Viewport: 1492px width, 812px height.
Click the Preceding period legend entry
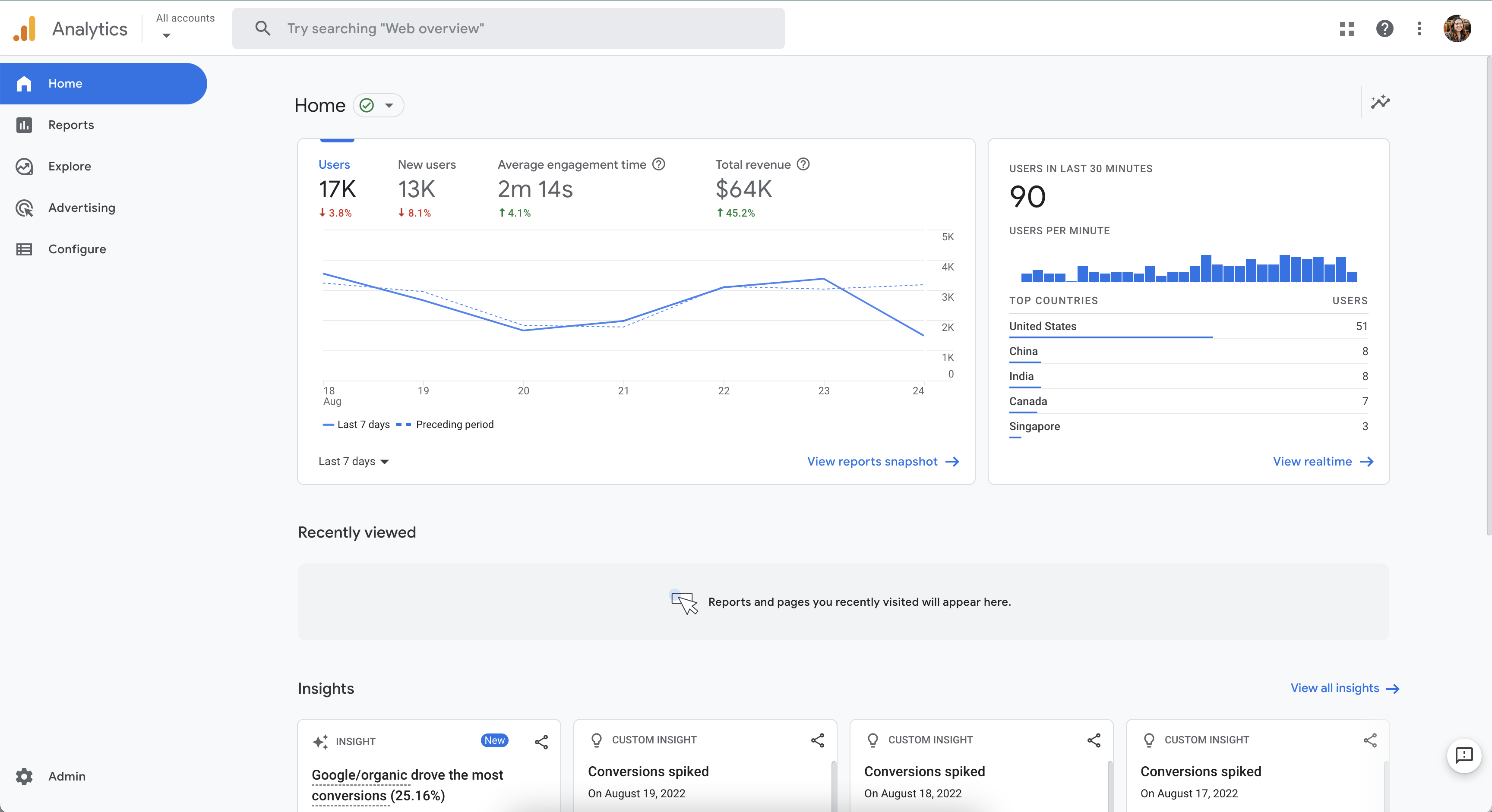click(444, 424)
